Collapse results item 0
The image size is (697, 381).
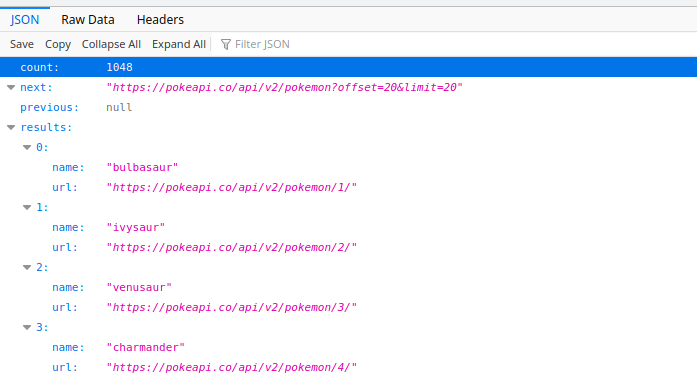(27, 148)
